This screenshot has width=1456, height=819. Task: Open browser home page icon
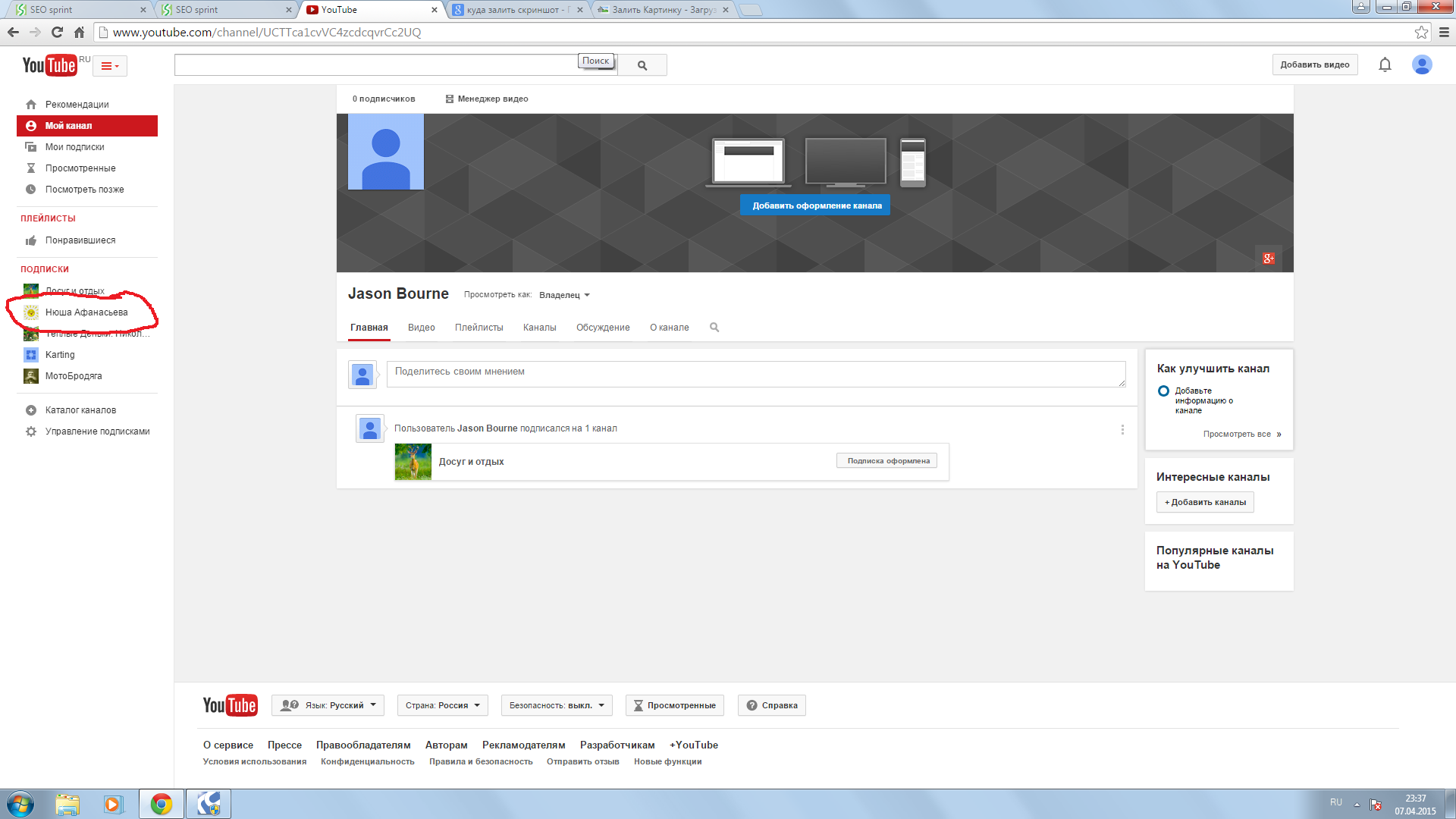pos(79,32)
